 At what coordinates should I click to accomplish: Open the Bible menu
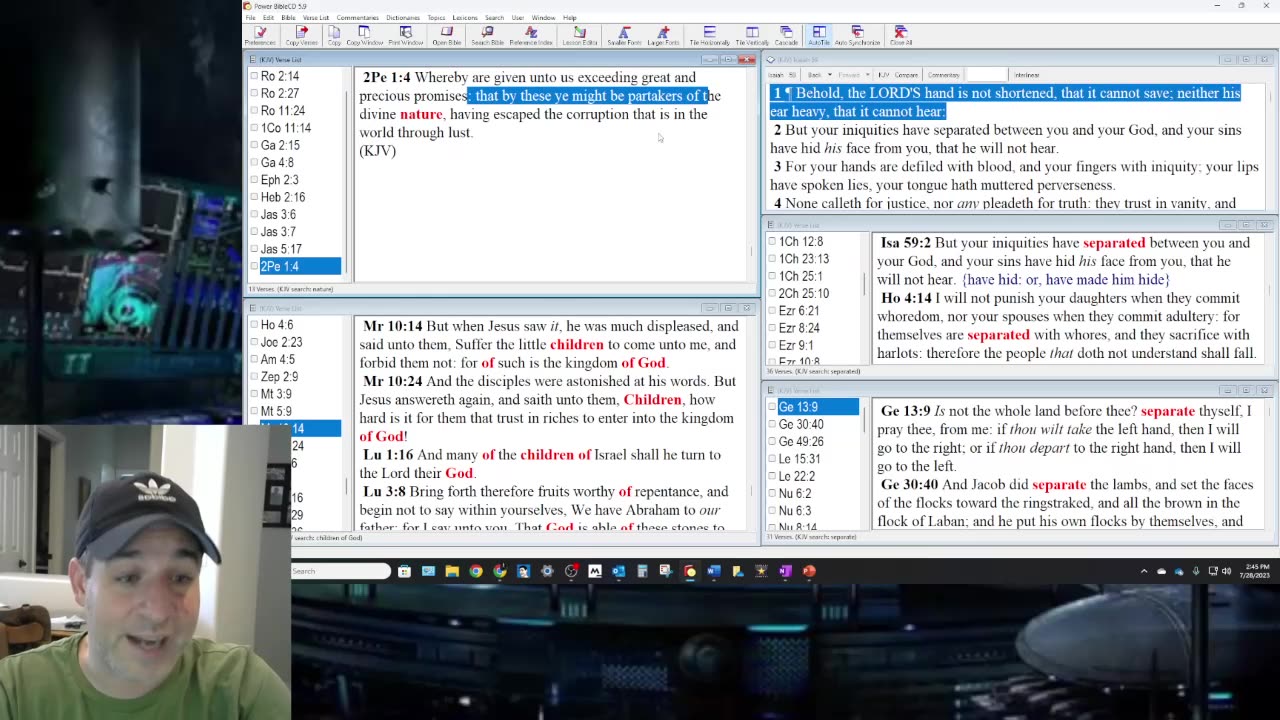[x=288, y=18]
